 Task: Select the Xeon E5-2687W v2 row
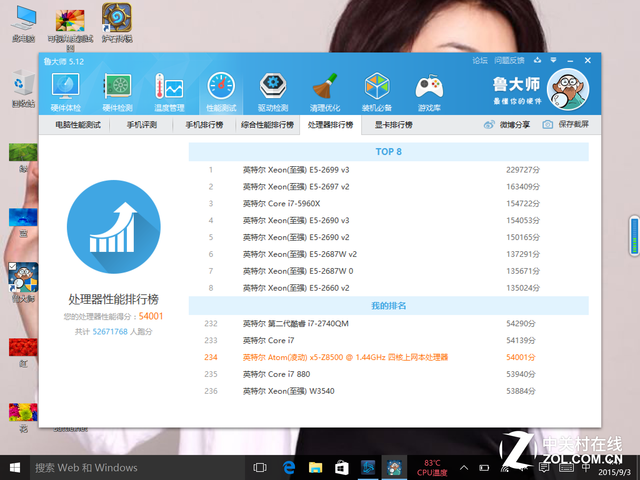tap(389, 254)
